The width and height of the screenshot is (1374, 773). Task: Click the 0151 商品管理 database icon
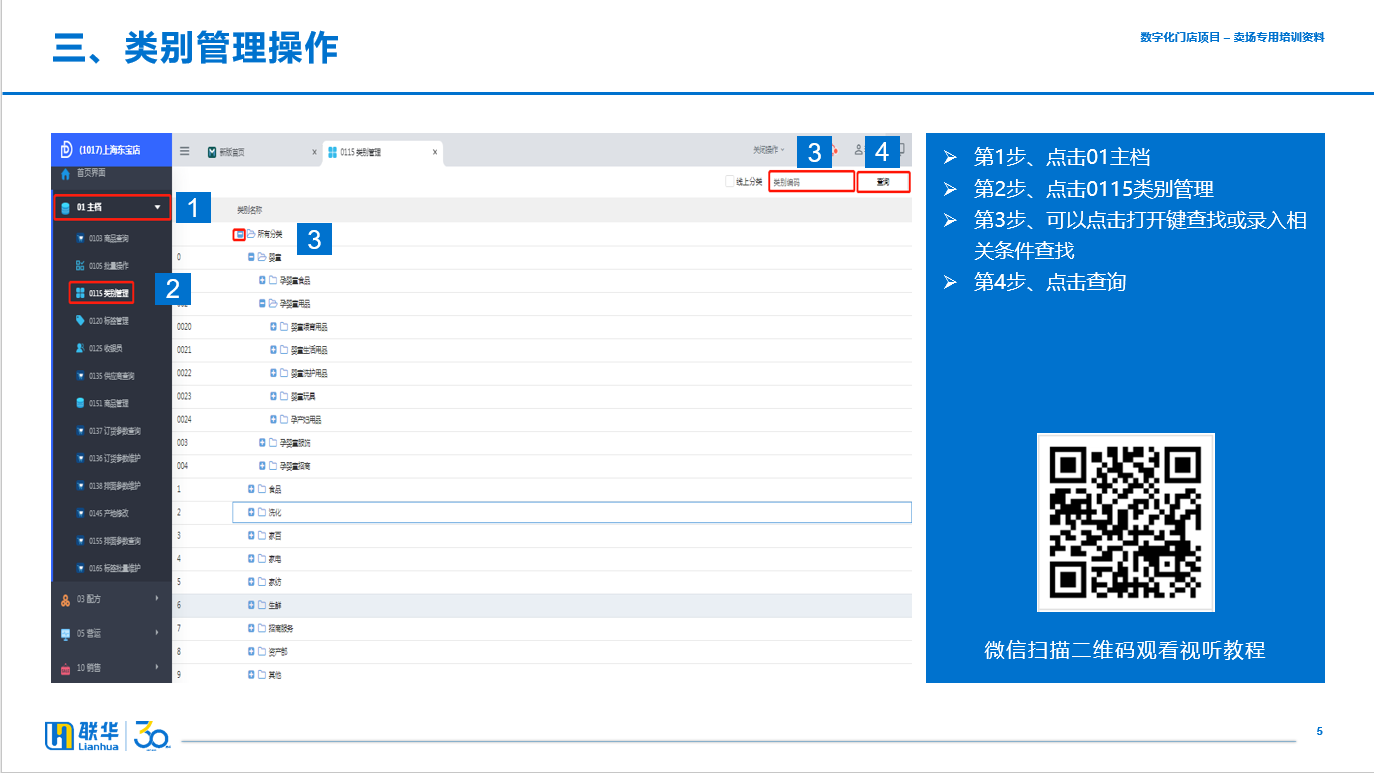click(x=80, y=403)
